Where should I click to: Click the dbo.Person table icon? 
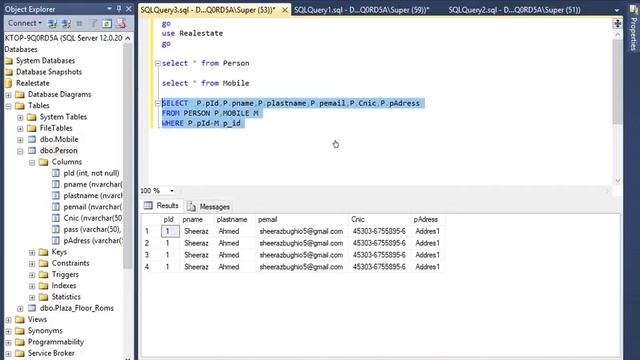[32, 151]
